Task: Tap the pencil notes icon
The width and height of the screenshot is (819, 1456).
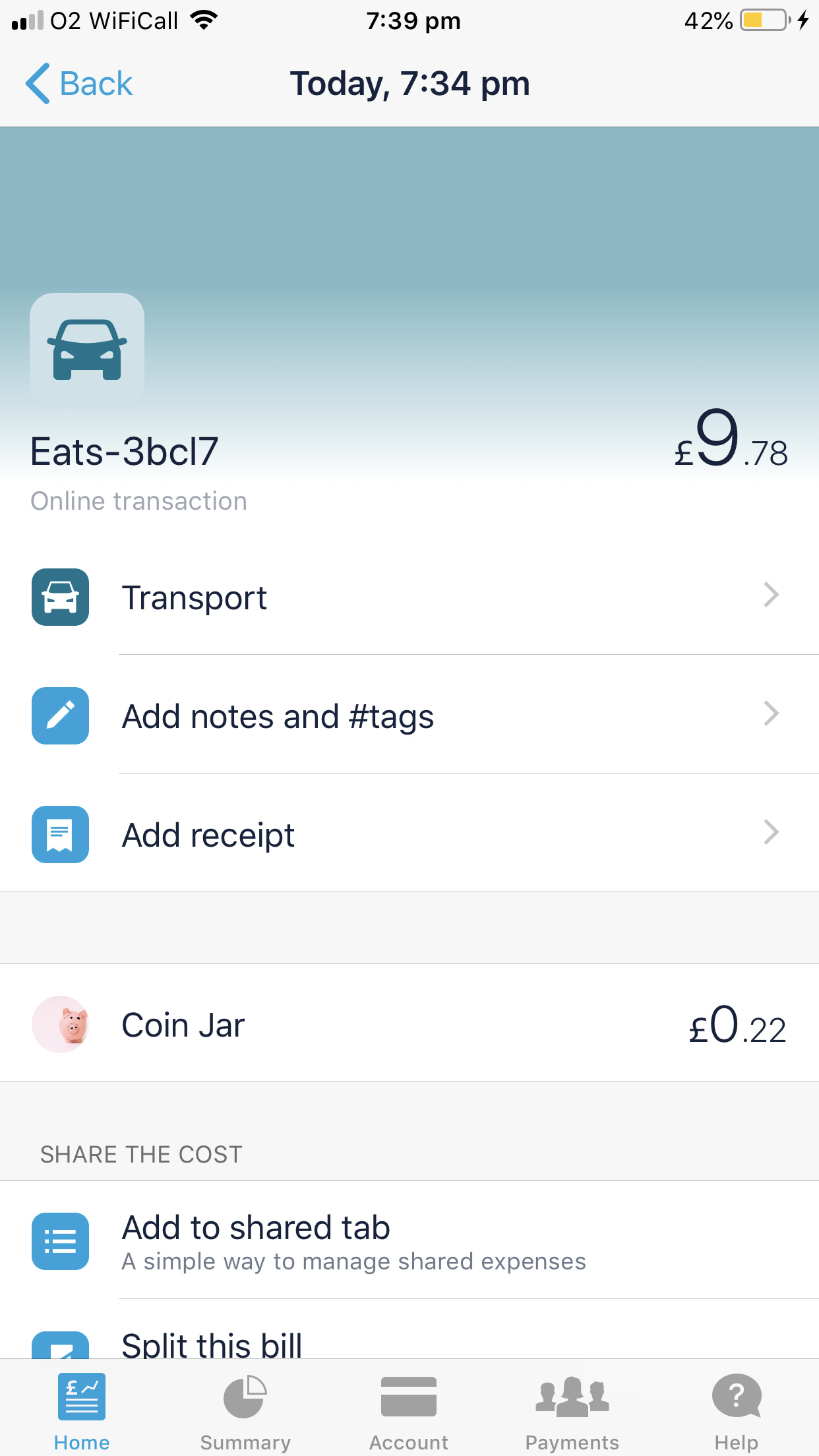Action: pyautogui.click(x=60, y=716)
